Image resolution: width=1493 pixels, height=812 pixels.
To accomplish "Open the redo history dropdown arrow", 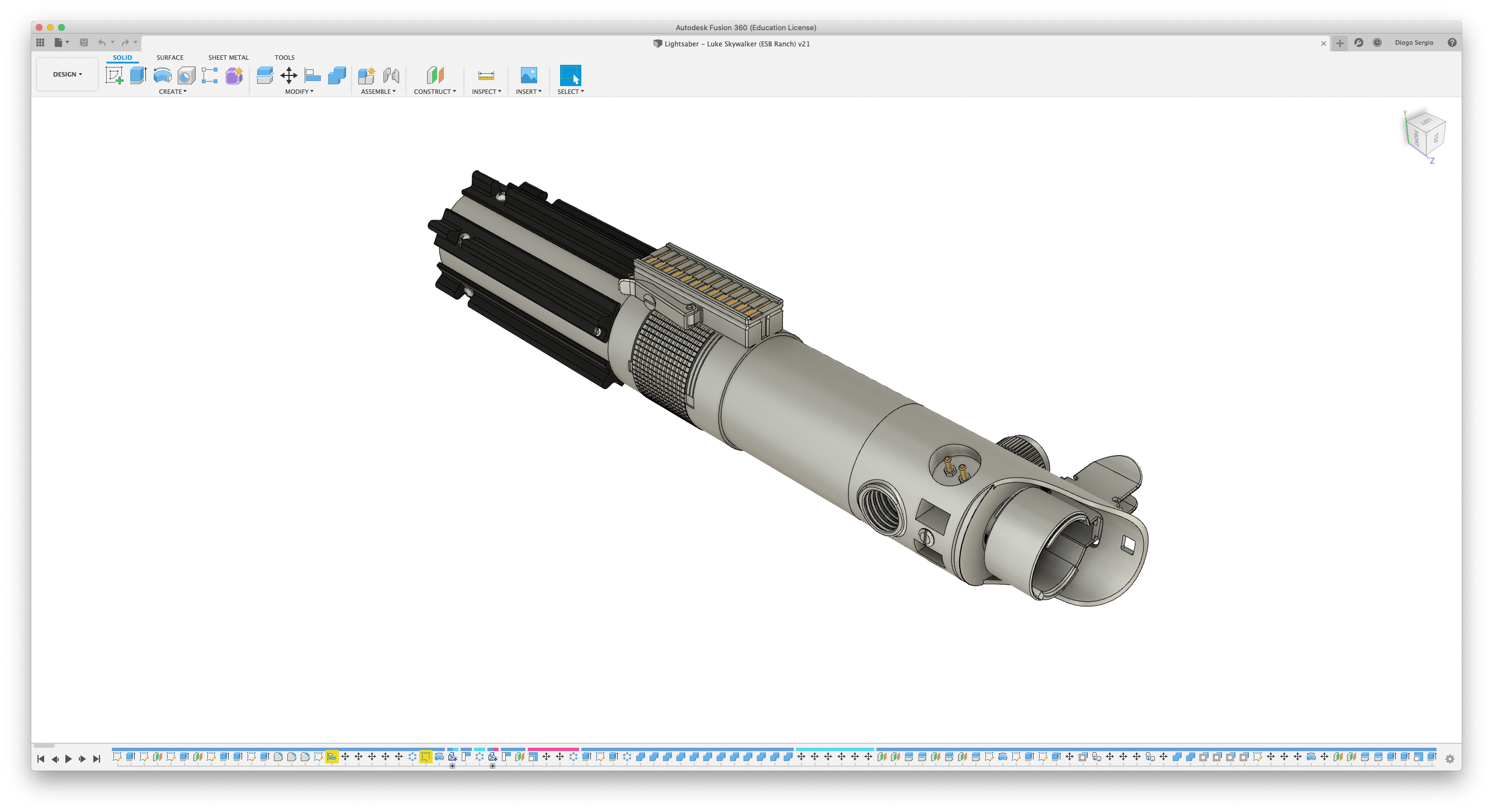I will [x=136, y=42].
